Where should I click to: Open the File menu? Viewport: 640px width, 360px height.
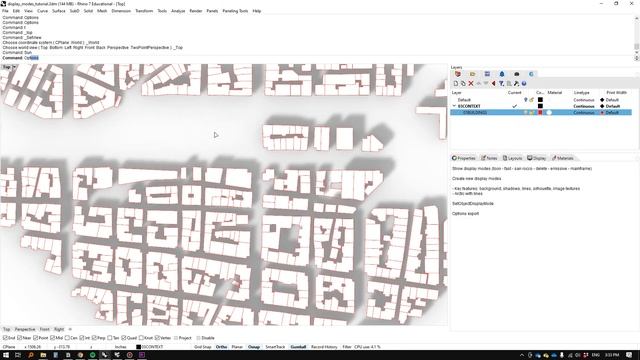5,11
